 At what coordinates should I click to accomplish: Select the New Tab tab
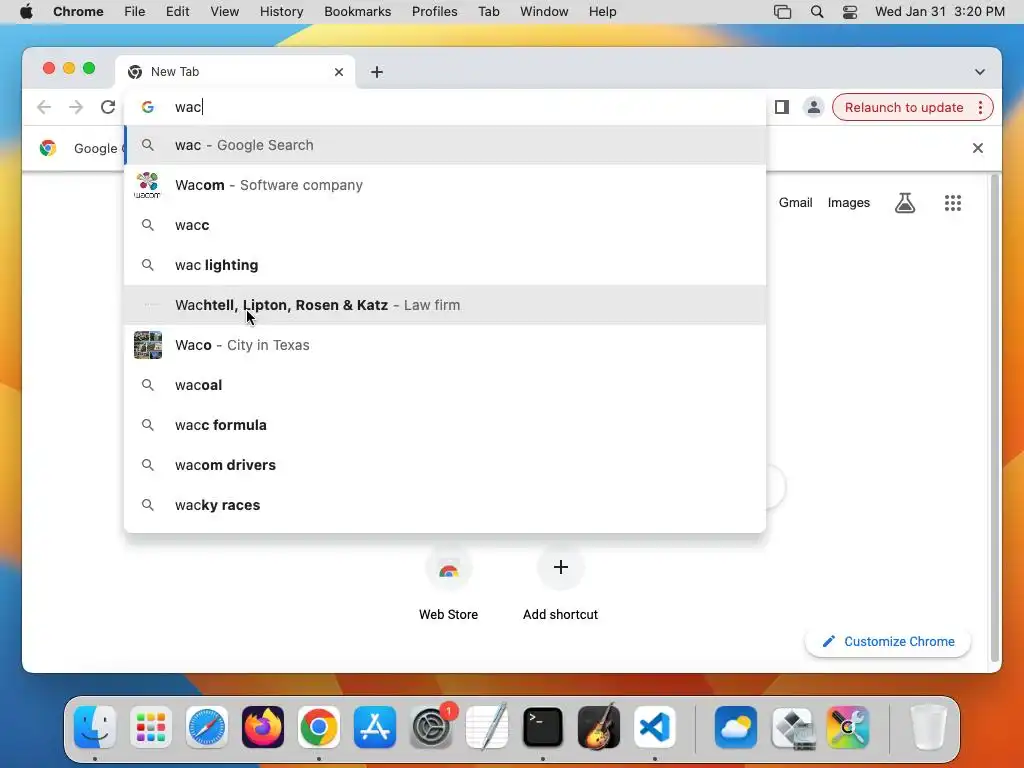click(235, 72)
